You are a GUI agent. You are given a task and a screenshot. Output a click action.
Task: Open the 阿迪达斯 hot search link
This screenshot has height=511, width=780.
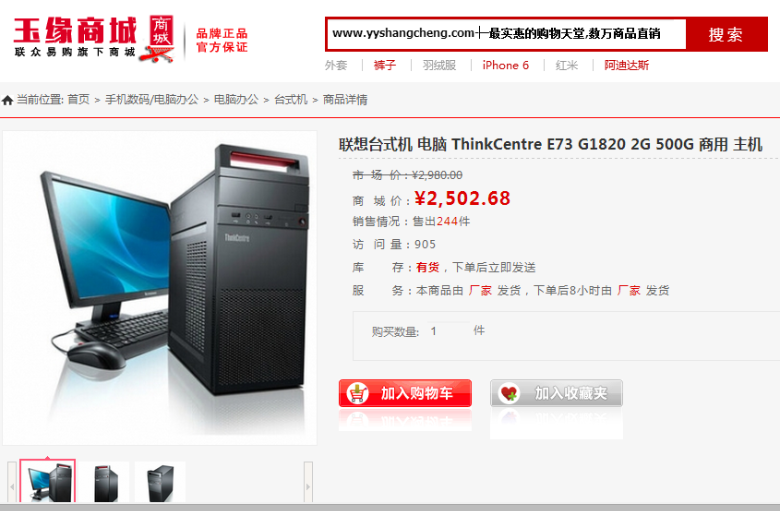[626, 65]
